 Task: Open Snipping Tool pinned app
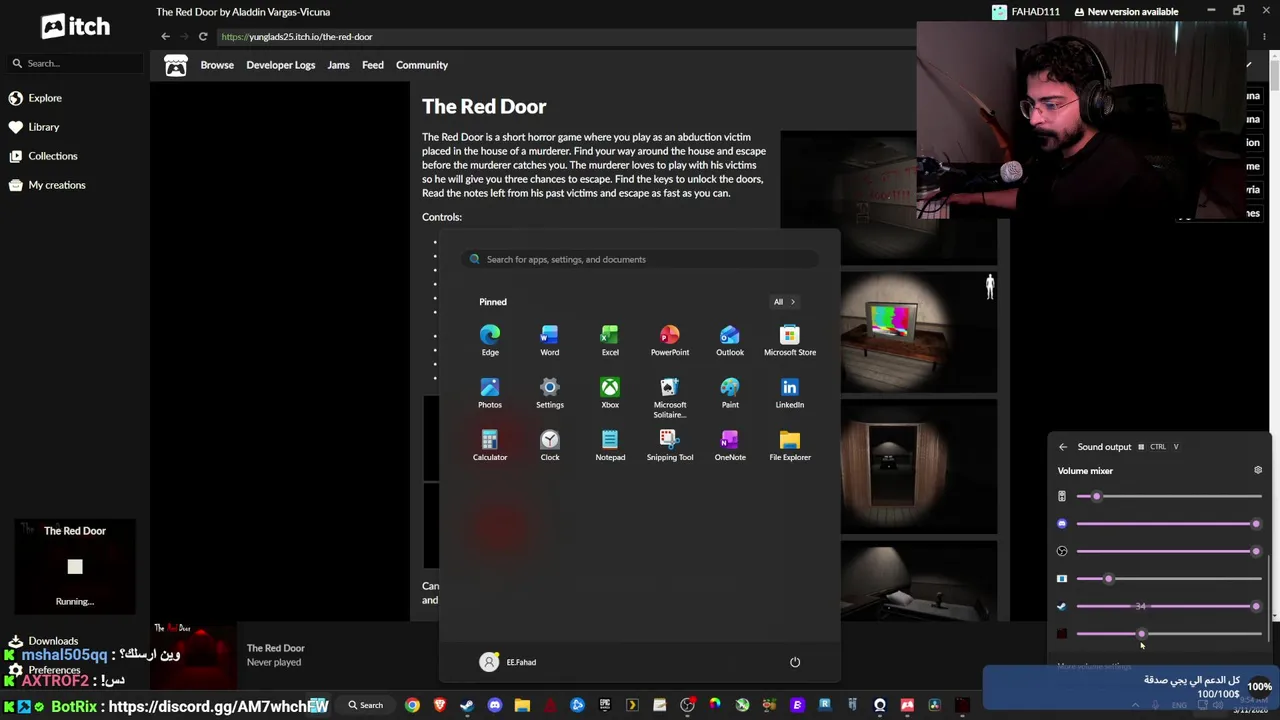pos(670,445)
